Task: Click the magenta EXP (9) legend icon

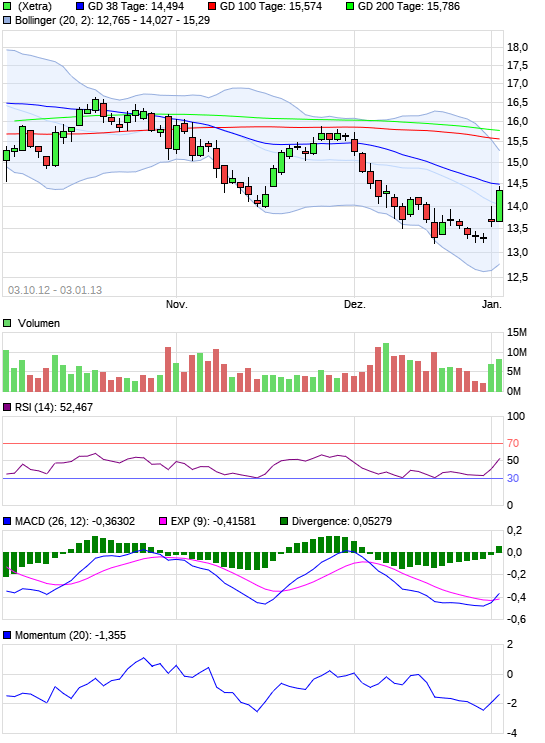Action: [163, 521]
